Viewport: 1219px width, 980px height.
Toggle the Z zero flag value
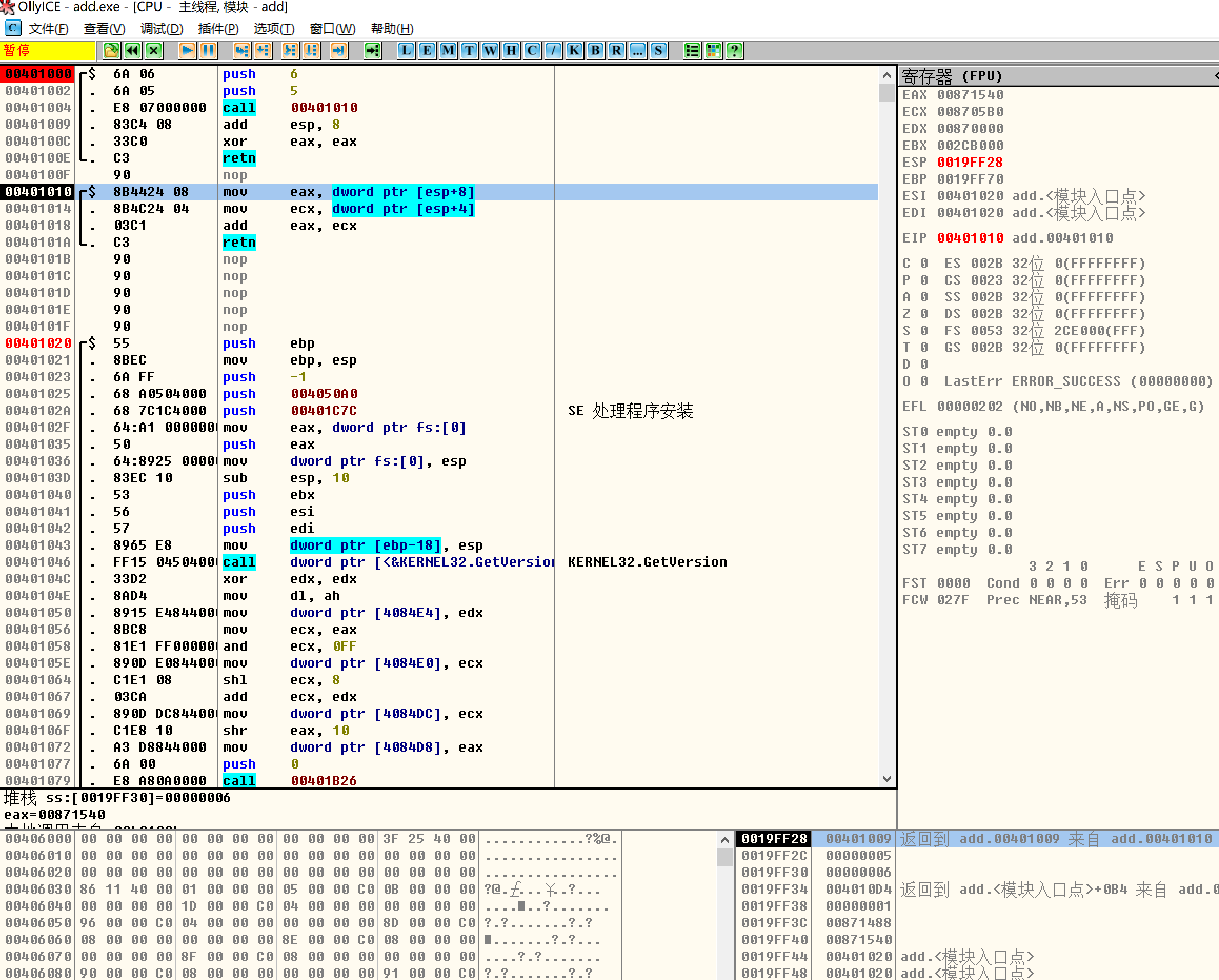(x=924, y=314)
